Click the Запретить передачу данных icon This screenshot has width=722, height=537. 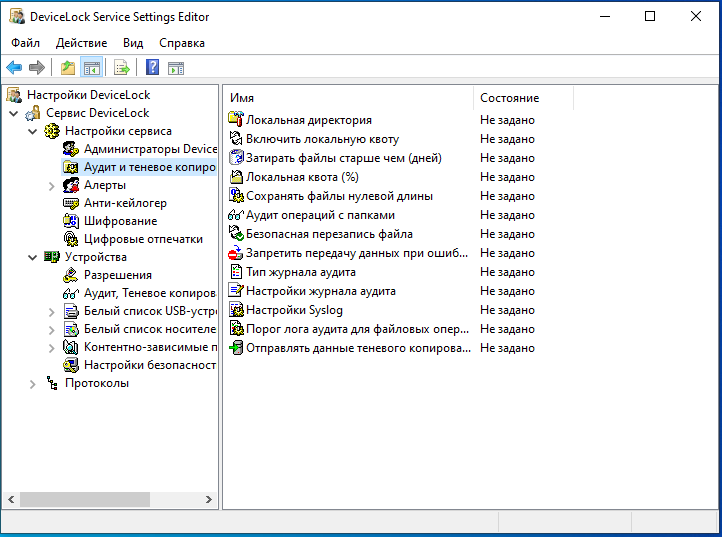point(236,252)
